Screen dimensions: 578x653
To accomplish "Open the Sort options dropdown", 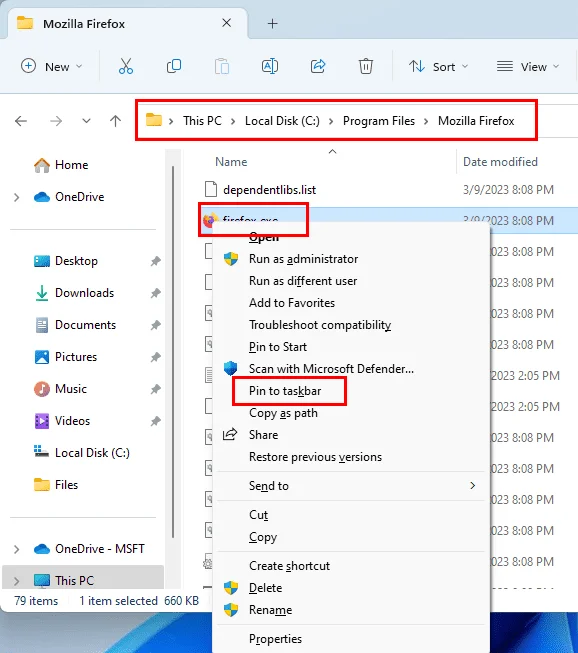I will pos(438,67).
